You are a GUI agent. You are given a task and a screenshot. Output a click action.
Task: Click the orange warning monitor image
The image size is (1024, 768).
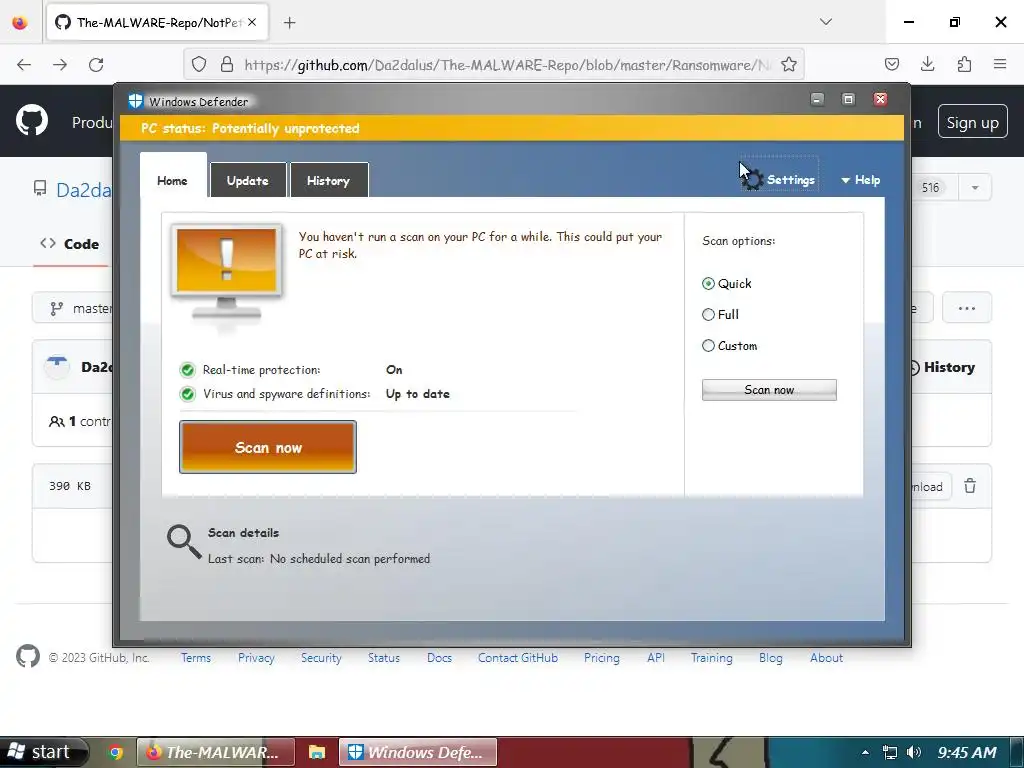[226, 274]
